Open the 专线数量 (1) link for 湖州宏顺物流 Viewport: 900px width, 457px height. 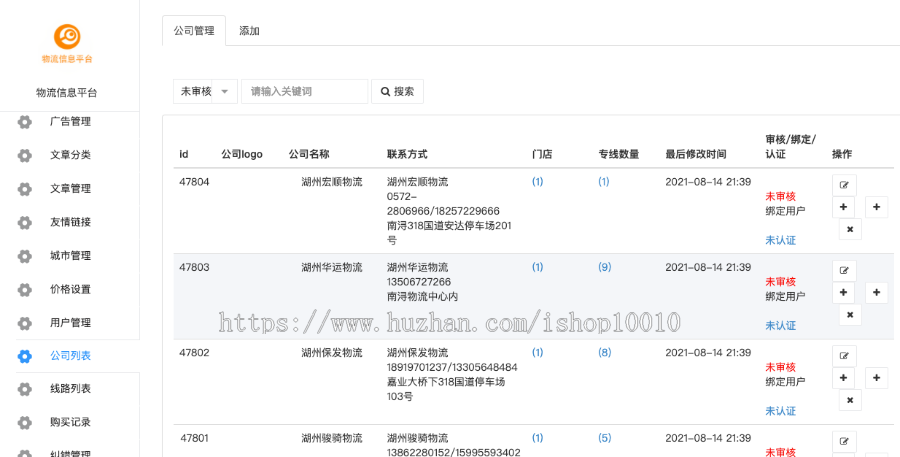604,182
